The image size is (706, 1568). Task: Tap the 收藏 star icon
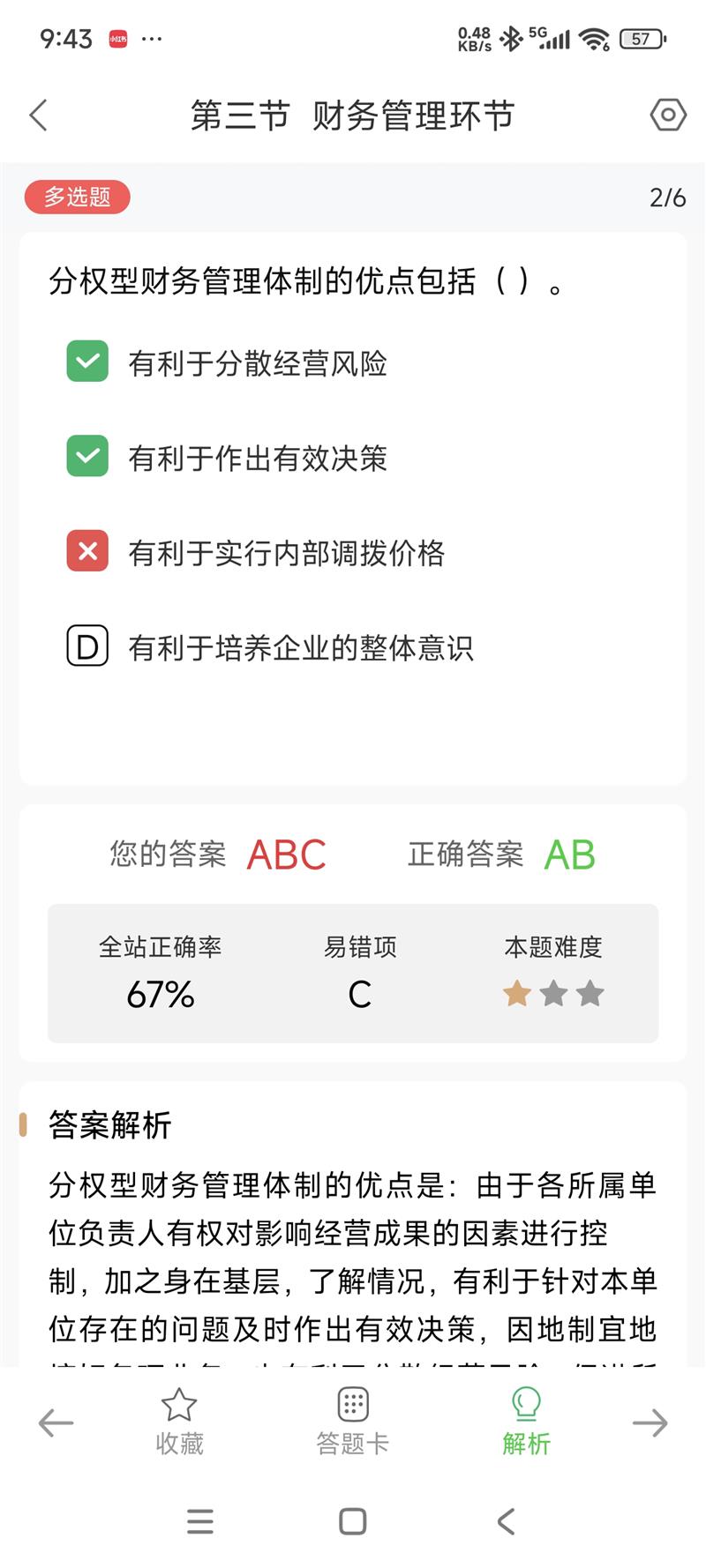179,1406
